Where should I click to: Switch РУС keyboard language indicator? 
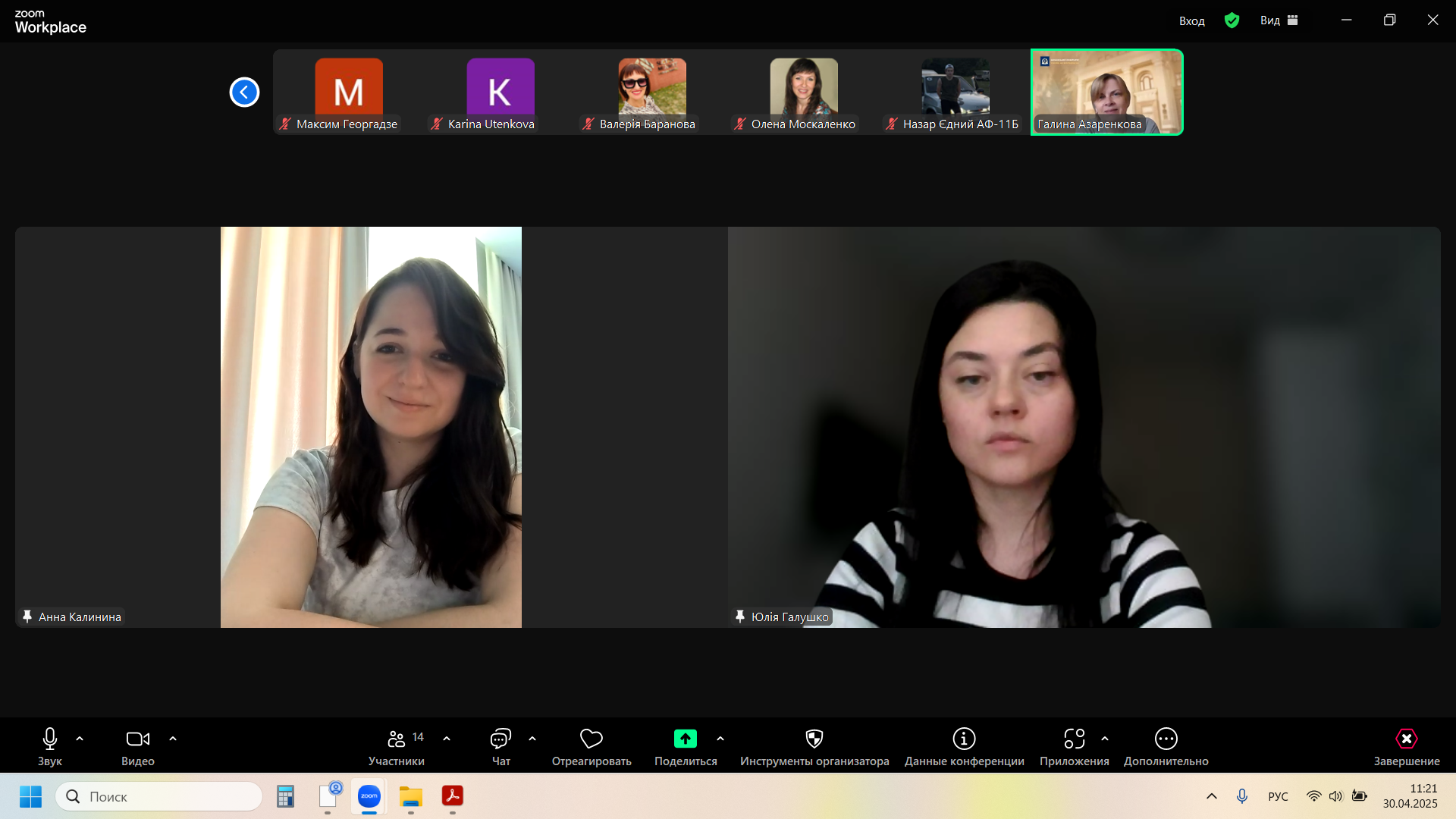1279,796
